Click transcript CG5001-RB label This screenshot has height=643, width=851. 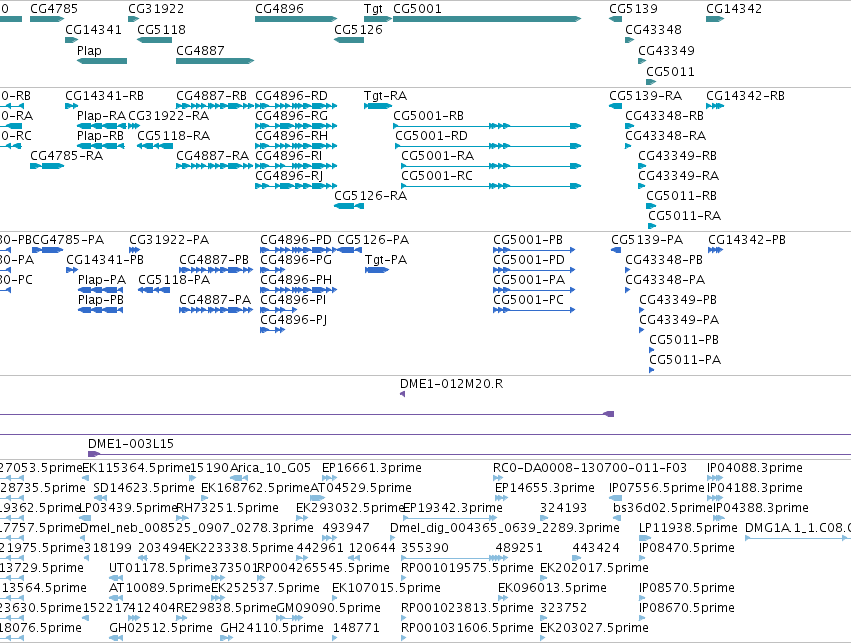tap(429, 116)
